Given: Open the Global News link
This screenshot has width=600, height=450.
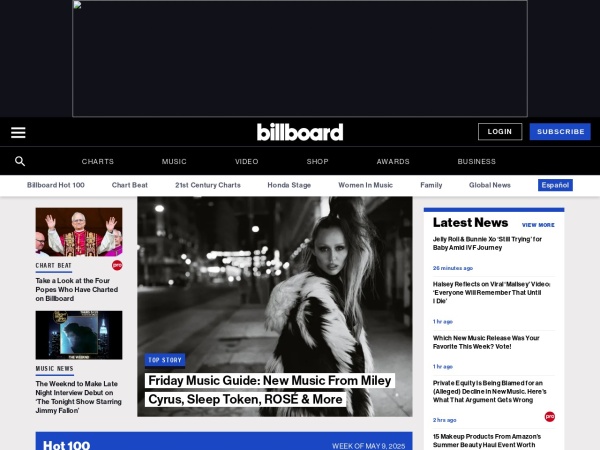Looking at the screenshot, I should tap(490, 185).
